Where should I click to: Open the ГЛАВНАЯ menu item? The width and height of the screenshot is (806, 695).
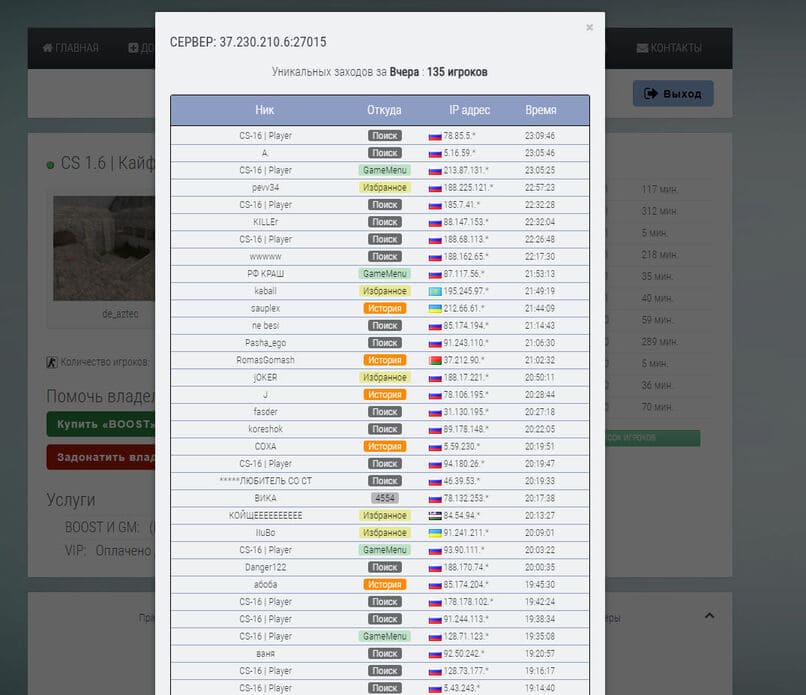pos(70,48)
